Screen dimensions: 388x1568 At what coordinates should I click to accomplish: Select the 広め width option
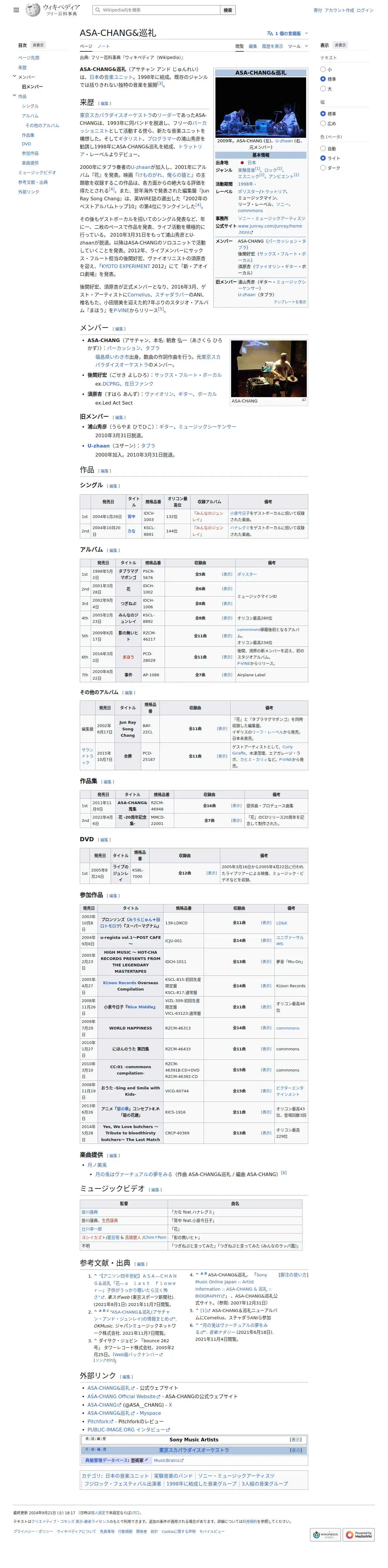pos(323,123)
